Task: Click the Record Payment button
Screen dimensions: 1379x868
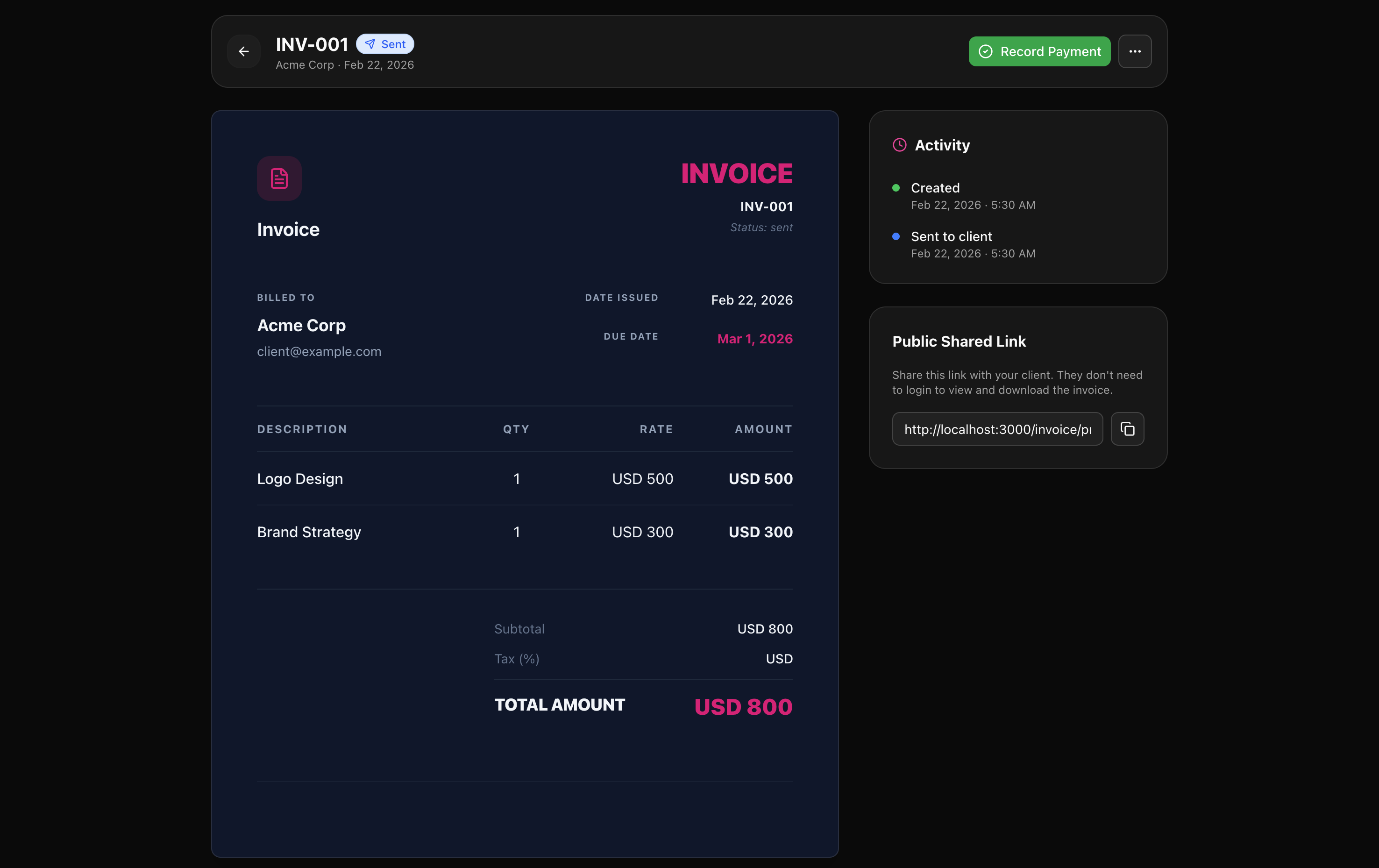Action: click(1039, 51)
